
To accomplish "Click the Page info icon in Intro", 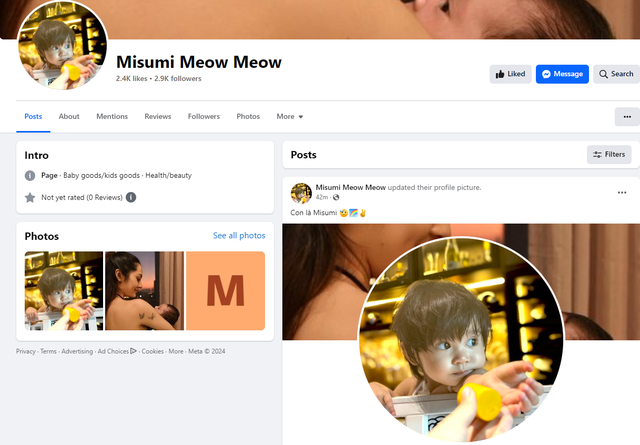I will (30, 176).
